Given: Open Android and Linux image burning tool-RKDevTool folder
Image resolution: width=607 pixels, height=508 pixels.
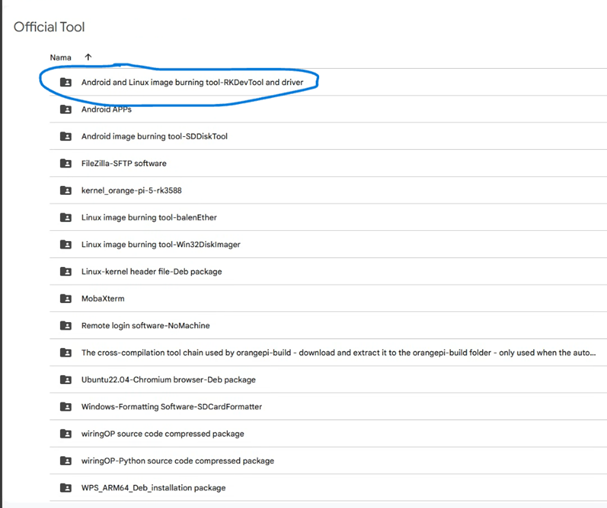Looking at the screenshot, I should (x=192, y=82).
